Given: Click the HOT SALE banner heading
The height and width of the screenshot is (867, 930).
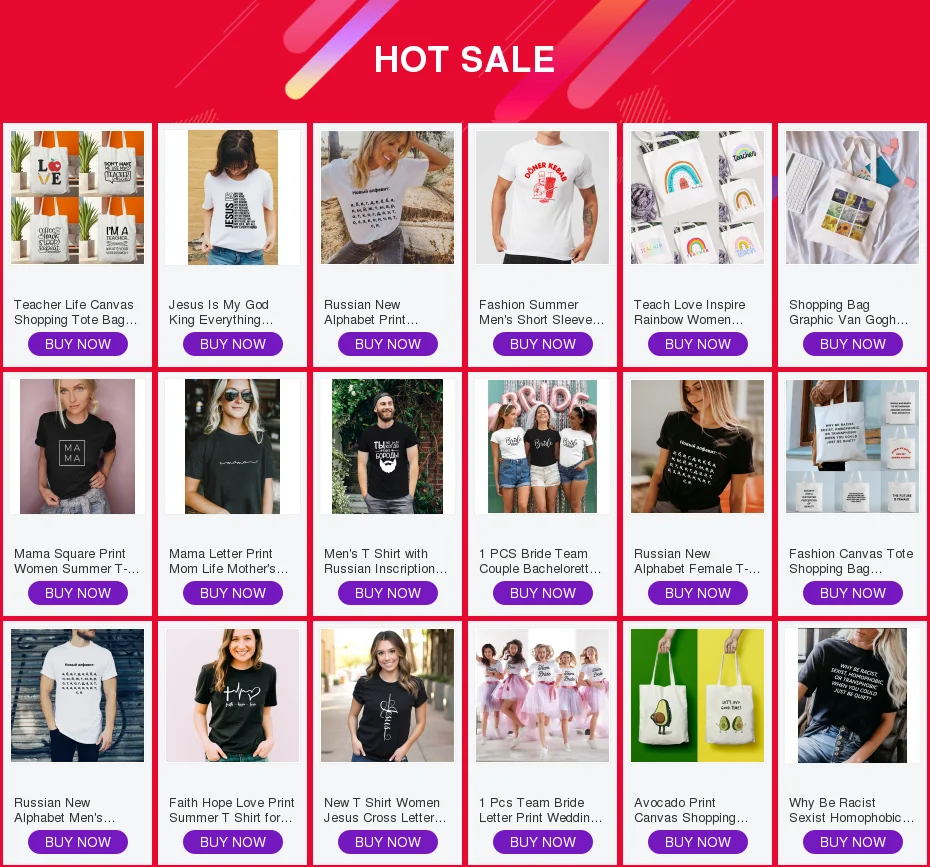Looking at the screenshot, I should coord(464,59).
